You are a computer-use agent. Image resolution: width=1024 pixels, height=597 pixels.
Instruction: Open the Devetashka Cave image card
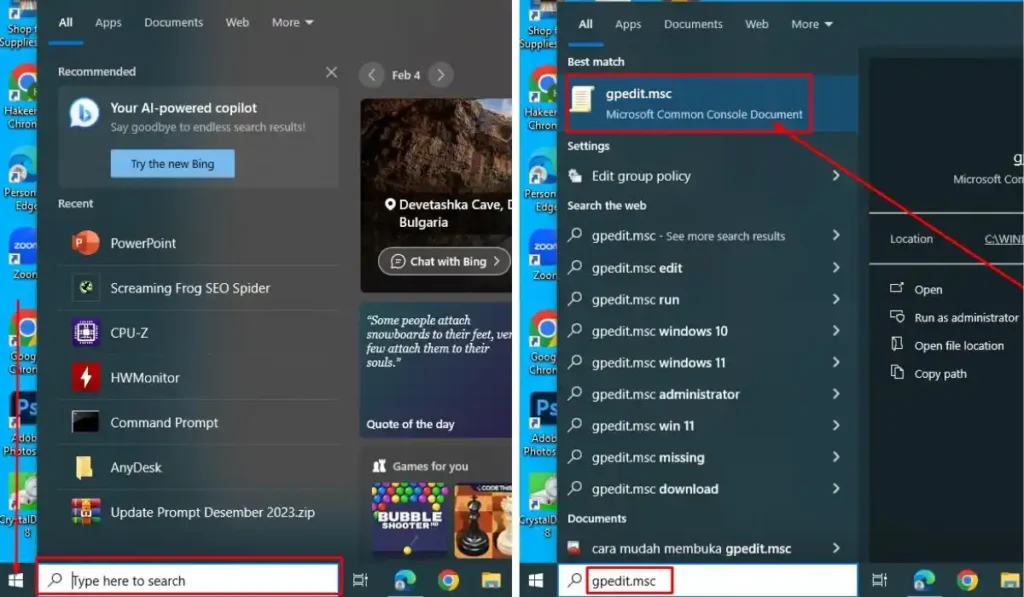pyautogui.click(x=436, y=196)
